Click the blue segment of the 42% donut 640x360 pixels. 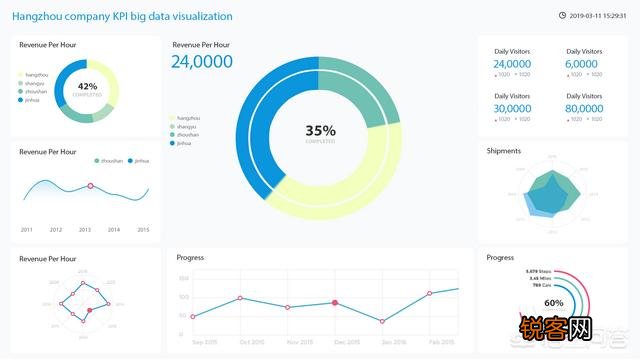pyautogui.click(x=61, y=86)
